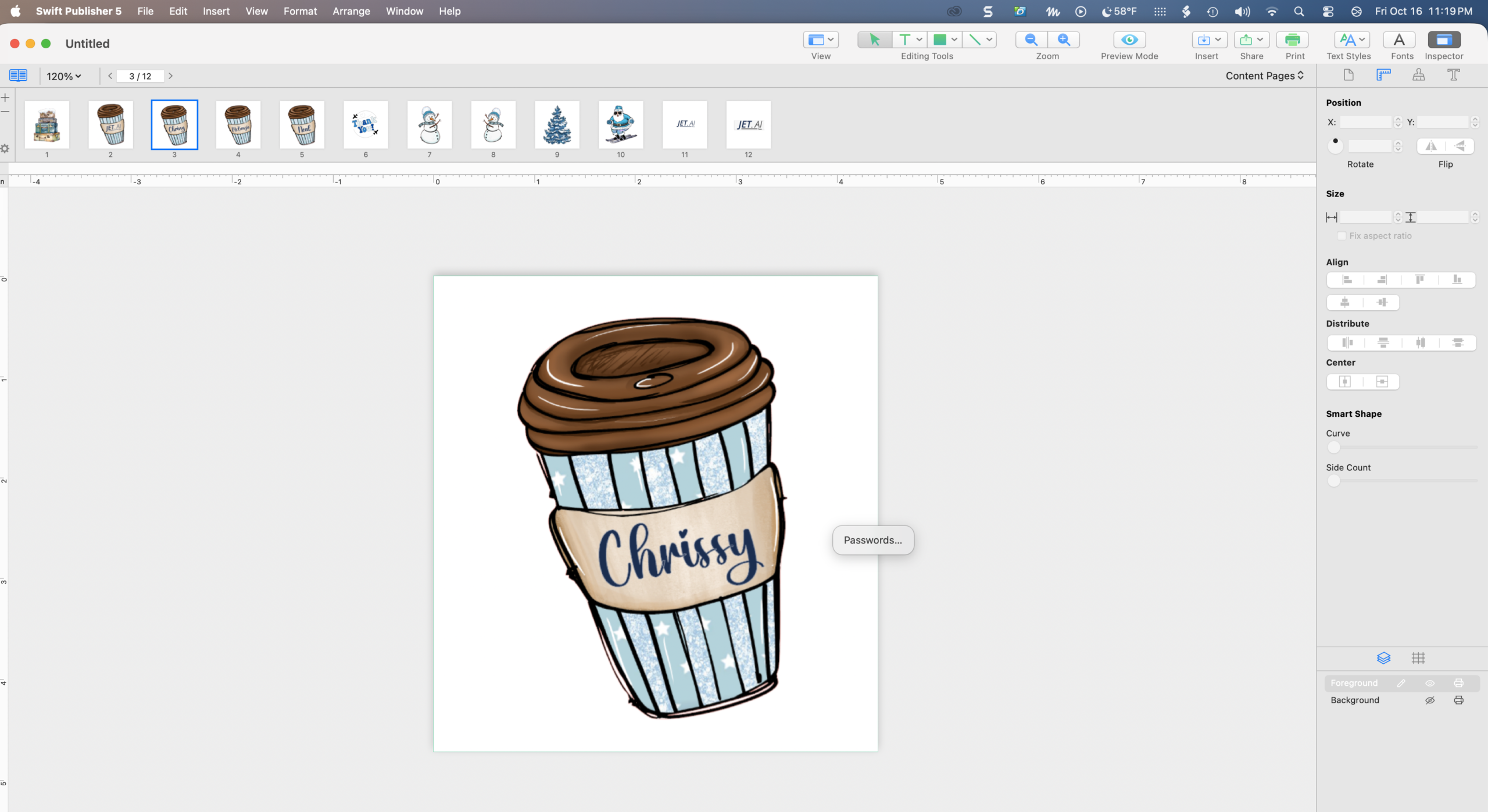
Task: Open the Insert toolbar dropdown
Action: [1209, 40]
